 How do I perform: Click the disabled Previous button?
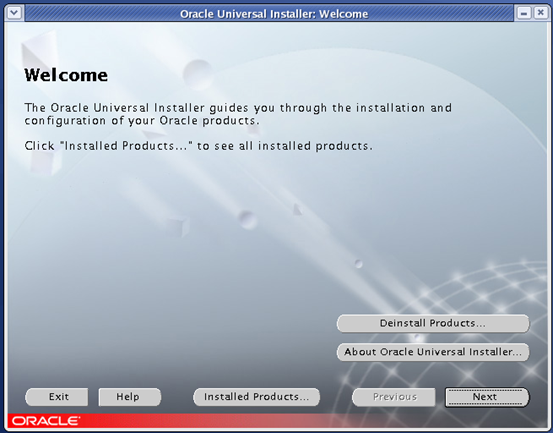tap(394, 397)
